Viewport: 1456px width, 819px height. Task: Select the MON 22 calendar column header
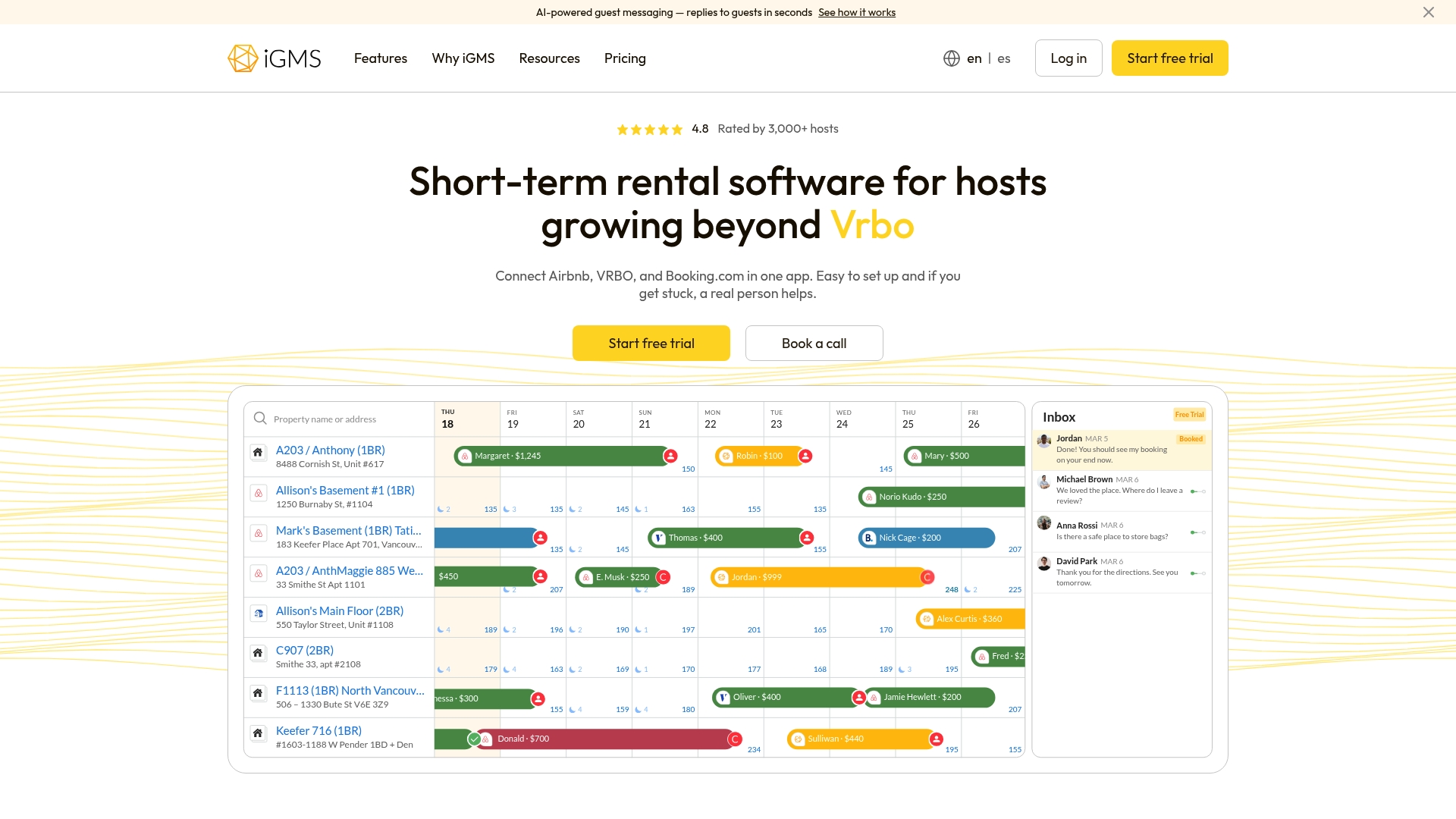click(x=730, y=419)
